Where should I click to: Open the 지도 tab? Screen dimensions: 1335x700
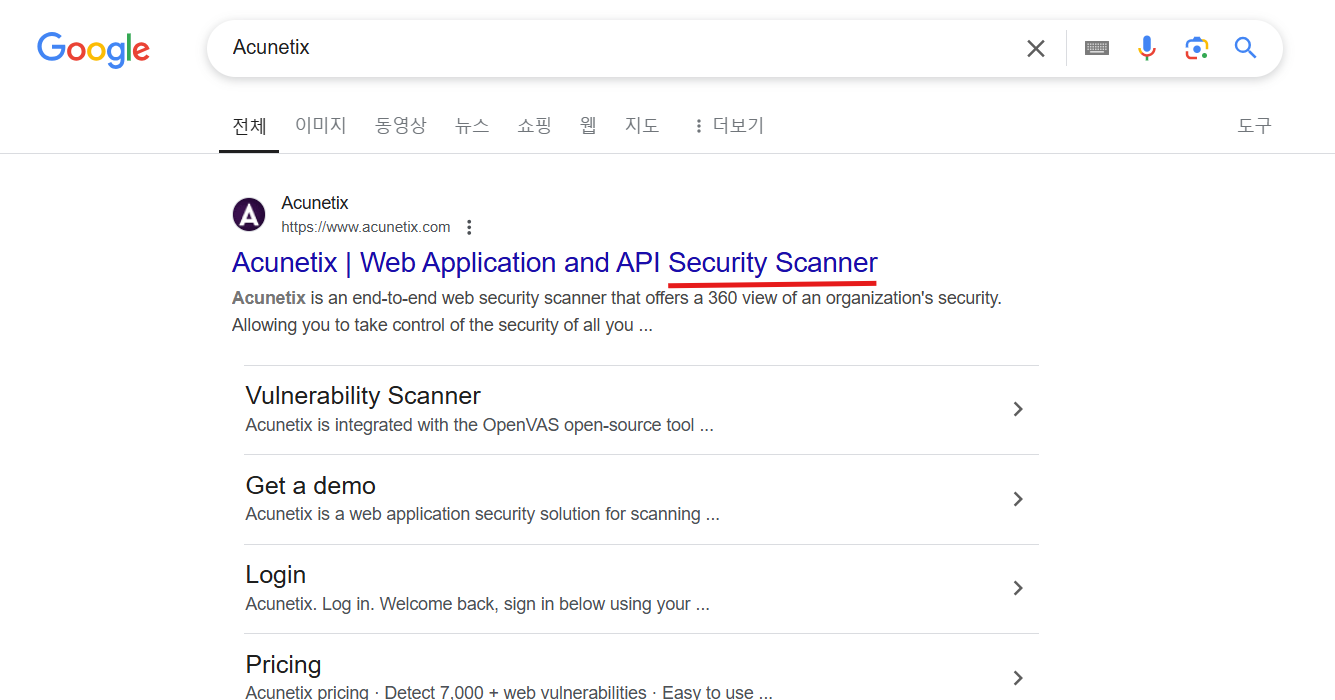642,126
